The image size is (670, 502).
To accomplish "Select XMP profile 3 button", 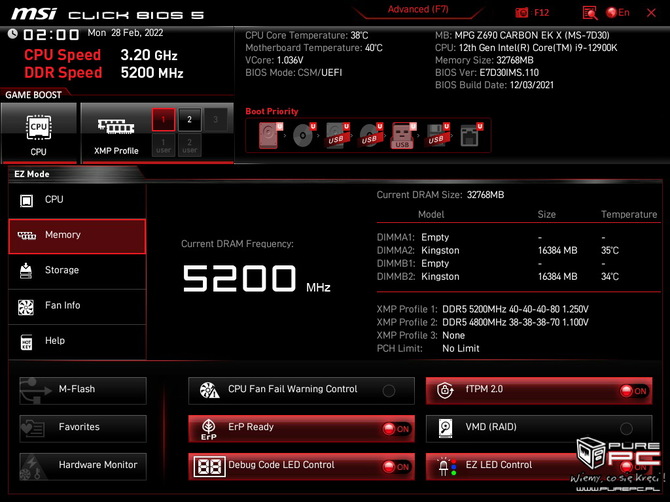I will pos(215,120).
